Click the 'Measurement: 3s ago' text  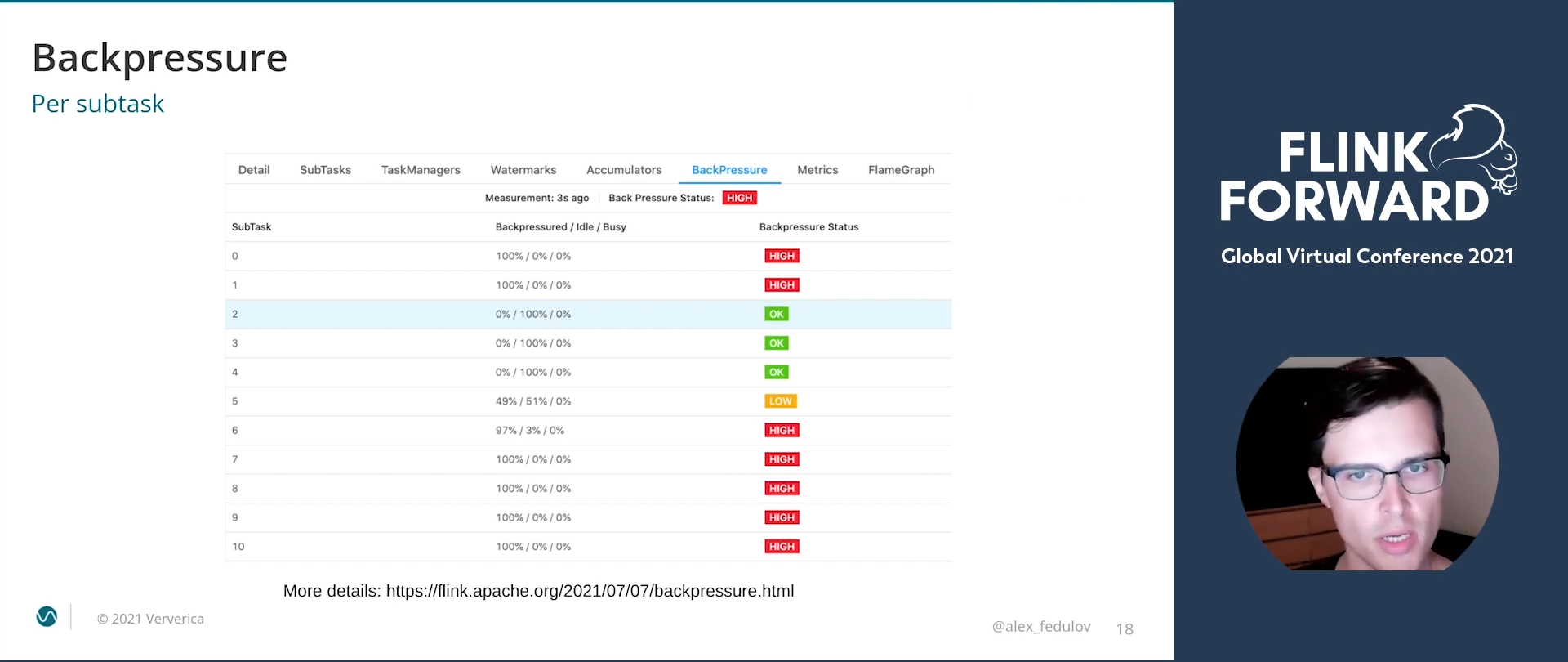coord(537,198)
